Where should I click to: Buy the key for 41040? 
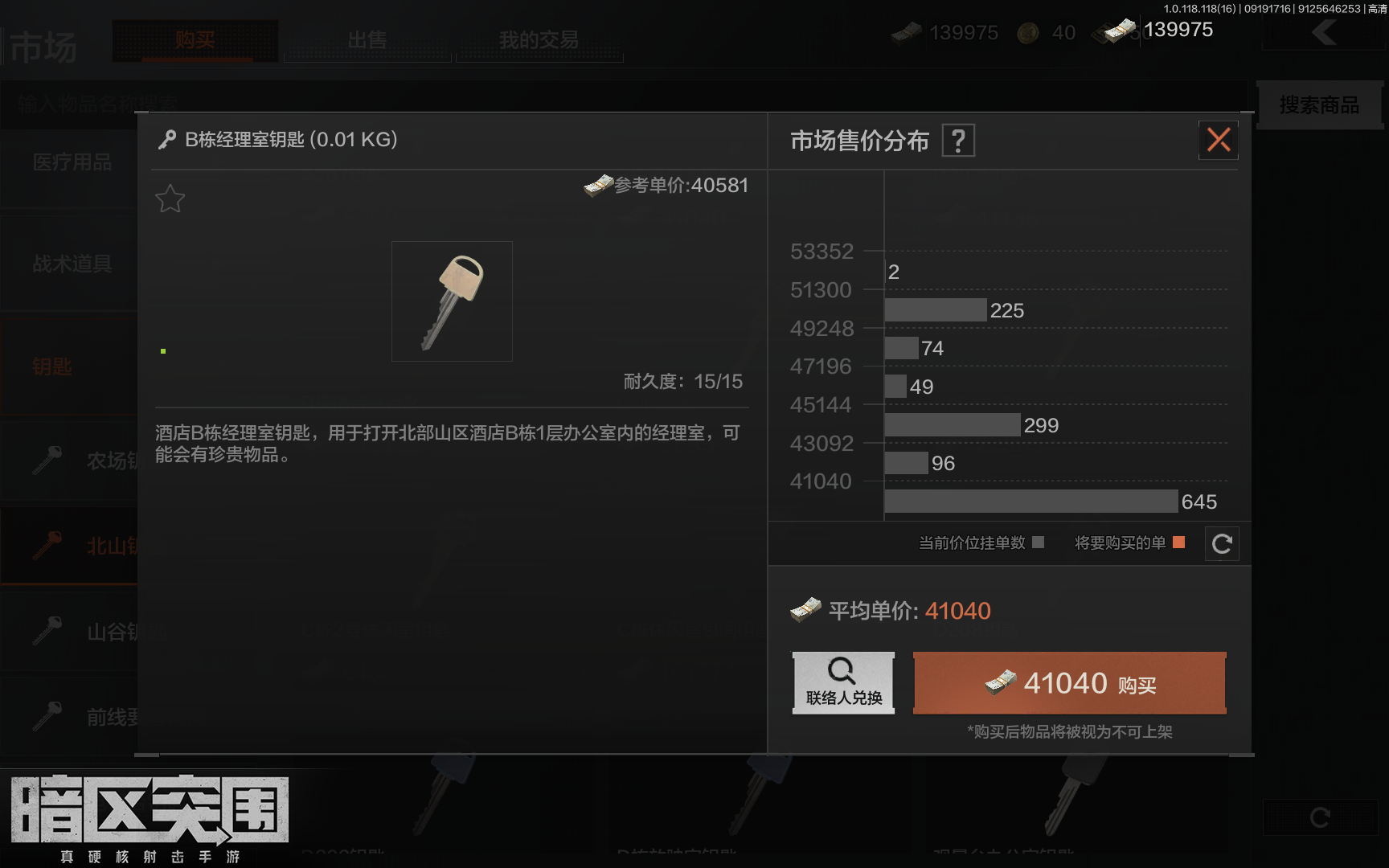1070,683
